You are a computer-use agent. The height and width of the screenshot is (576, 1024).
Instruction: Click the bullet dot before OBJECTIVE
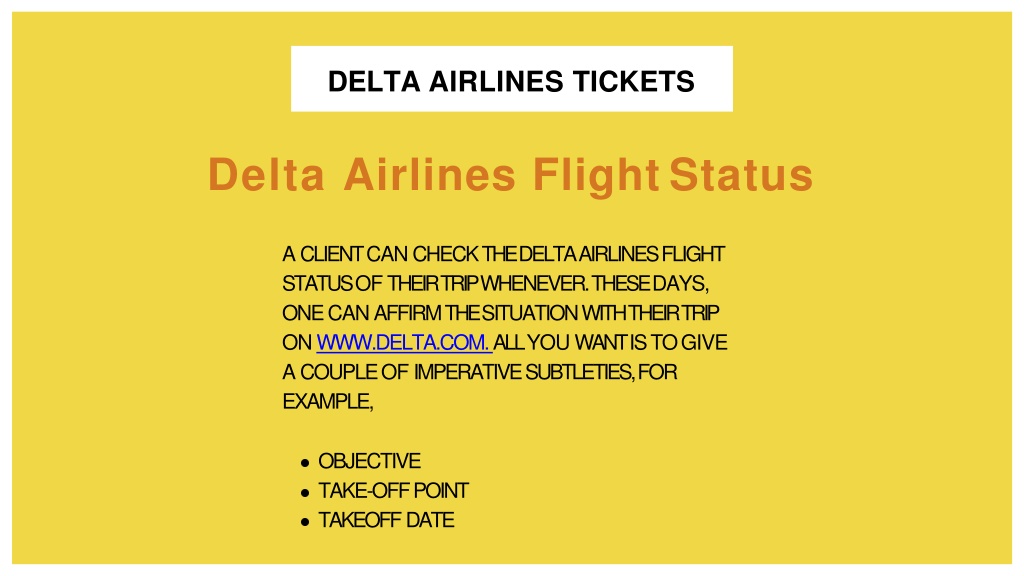(305, 463)
